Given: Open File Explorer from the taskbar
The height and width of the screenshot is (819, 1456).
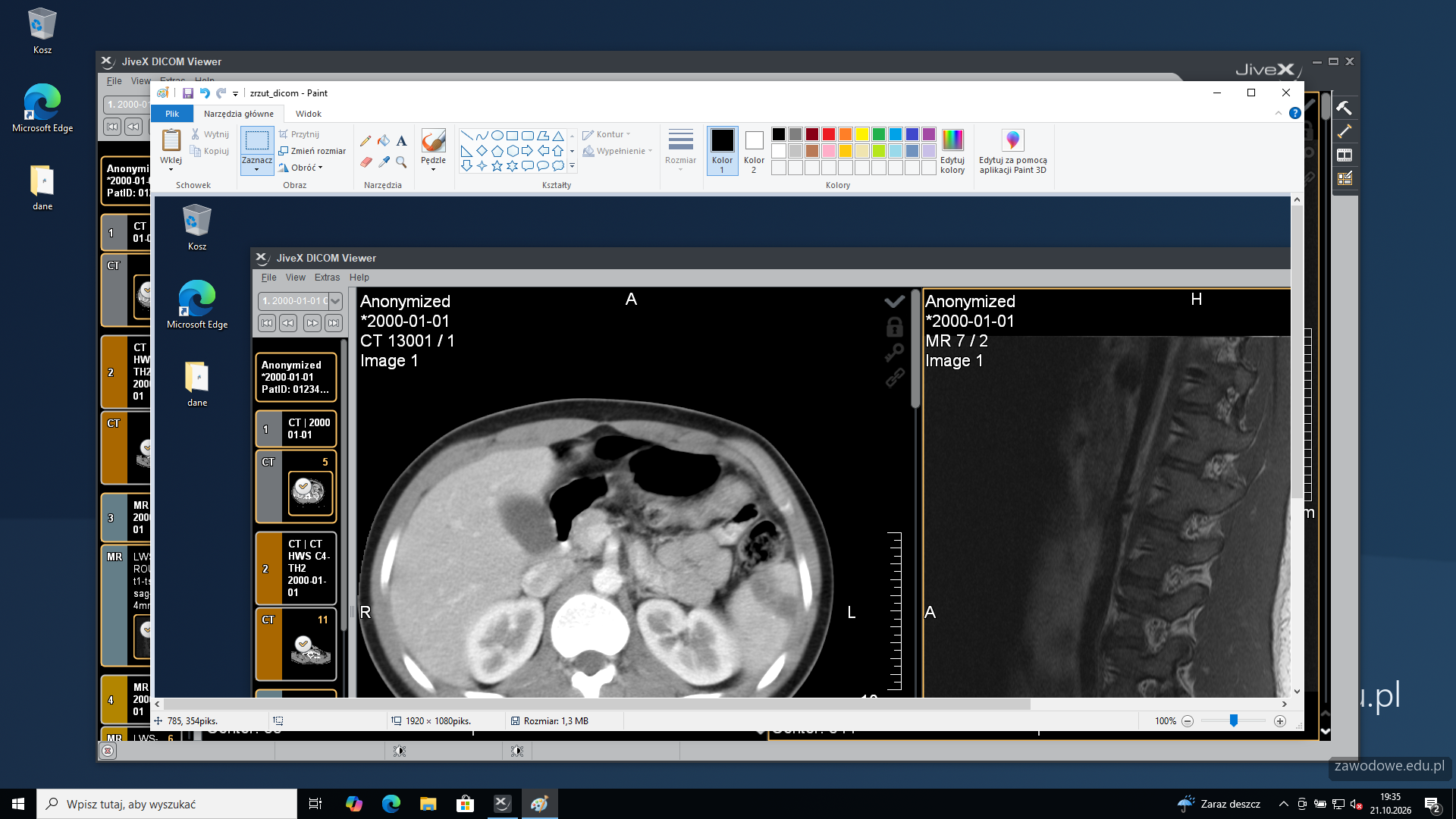Looking at the screenshot, I should 428,804.
